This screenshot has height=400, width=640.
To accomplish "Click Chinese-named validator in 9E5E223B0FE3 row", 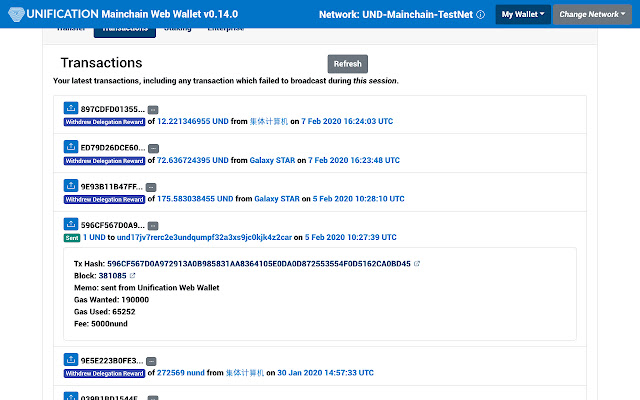I will point(245,373).
